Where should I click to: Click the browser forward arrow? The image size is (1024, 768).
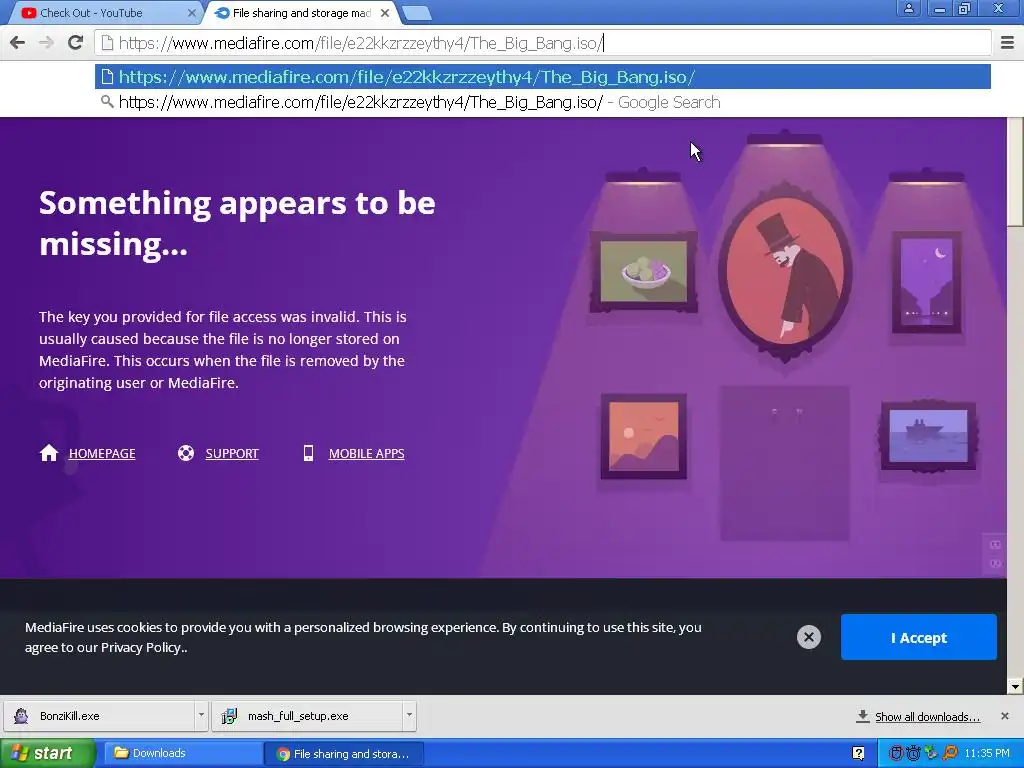click(x=46, y=43)
